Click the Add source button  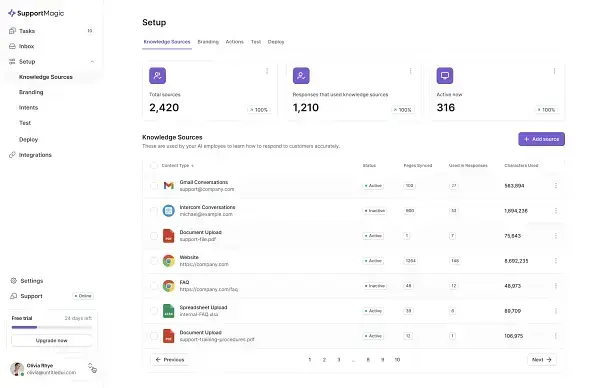tap(541, 139)
